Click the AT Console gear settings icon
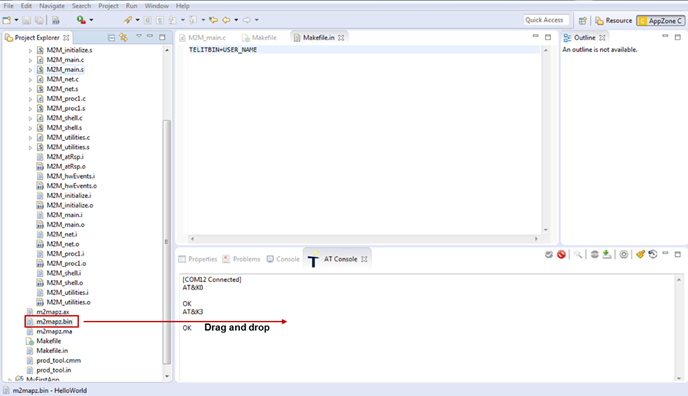This screenshot has width=688, height=396. click(624, 254)
